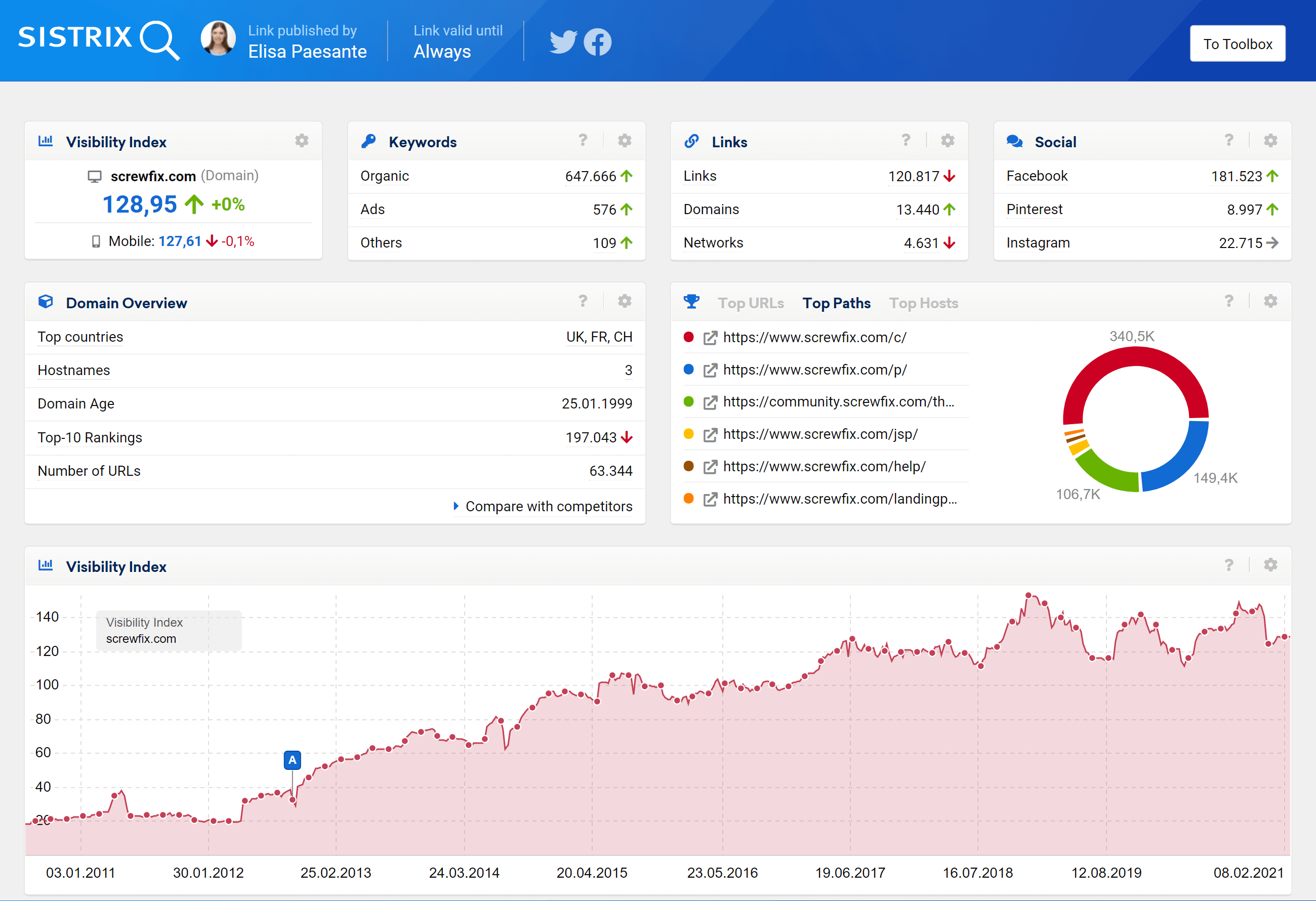Click the Organic keywords value 647.666
Viewport: 1316px width, 901px height.
[x=591, y=176]
